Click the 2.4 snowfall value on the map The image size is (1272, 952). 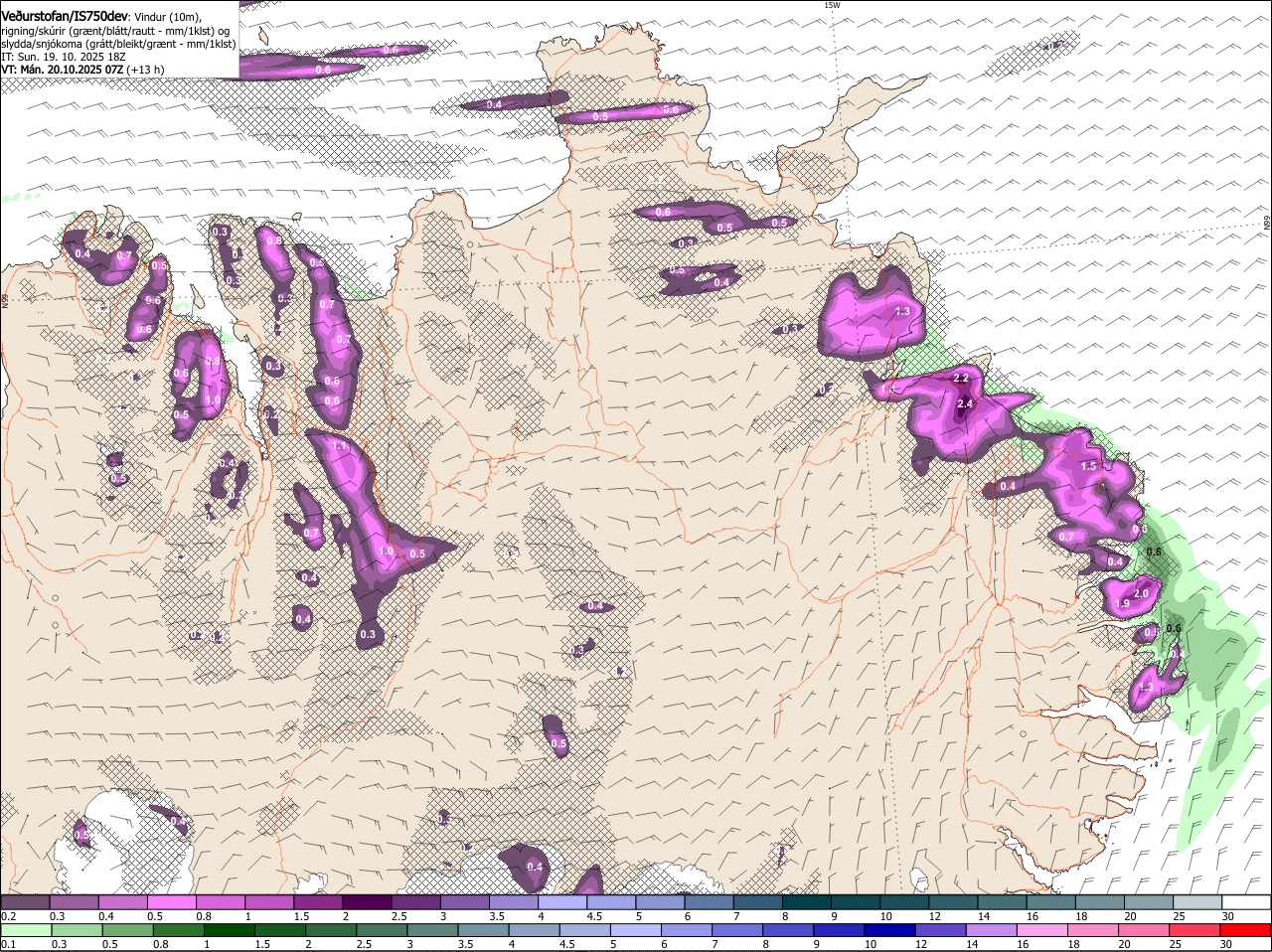point(965,403)
